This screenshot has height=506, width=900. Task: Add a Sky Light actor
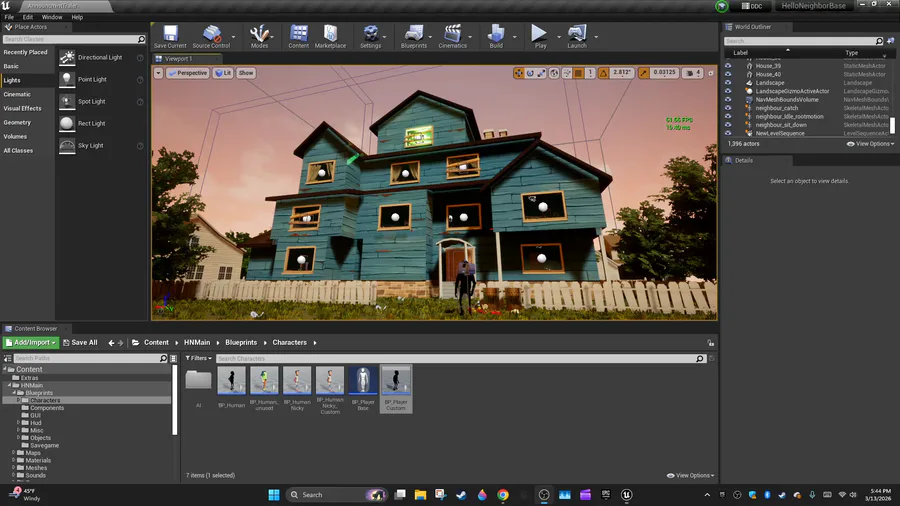tap(100, 145)
